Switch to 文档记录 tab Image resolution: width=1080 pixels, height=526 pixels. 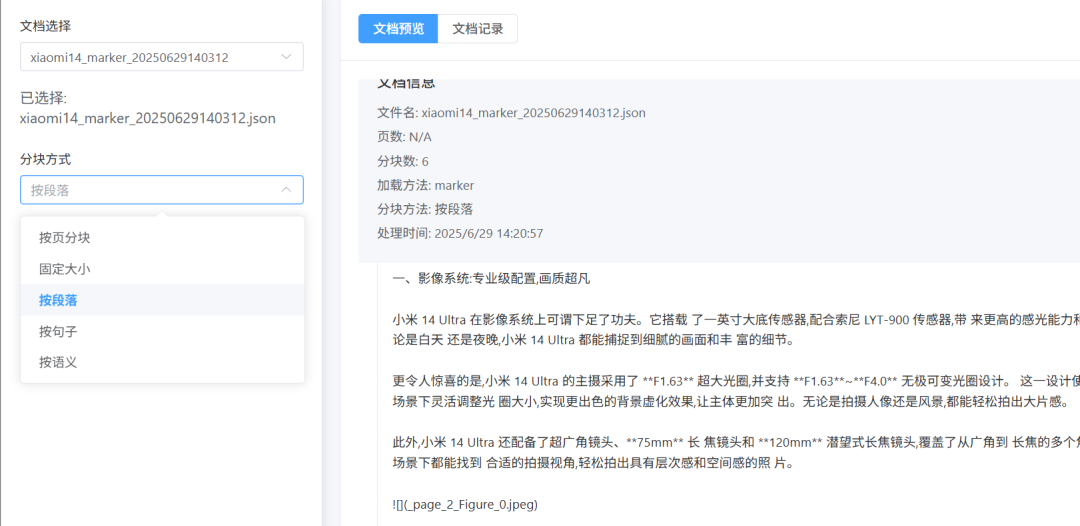(x=477, y=29)
